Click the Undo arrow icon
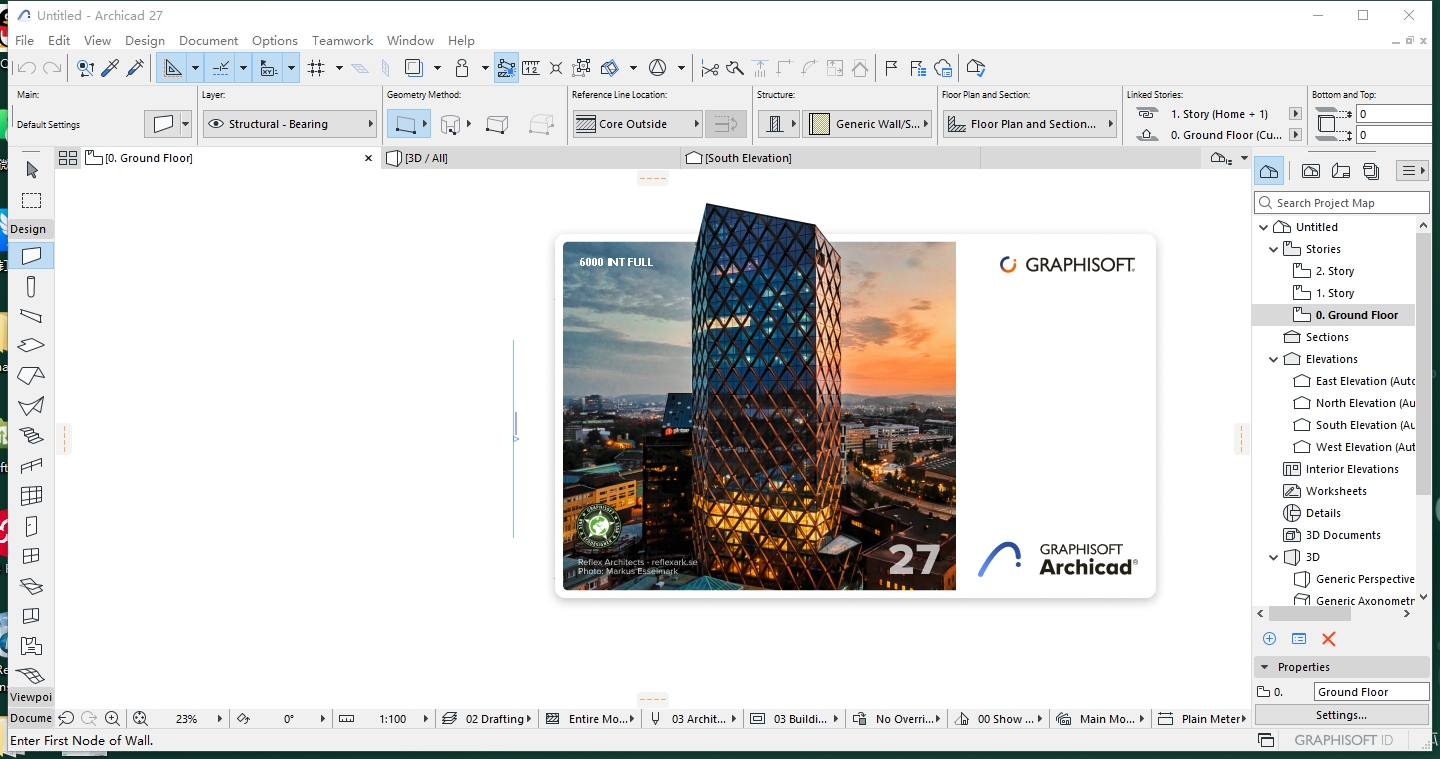This screenshot has width=1440, height=759. pos(28,68)
